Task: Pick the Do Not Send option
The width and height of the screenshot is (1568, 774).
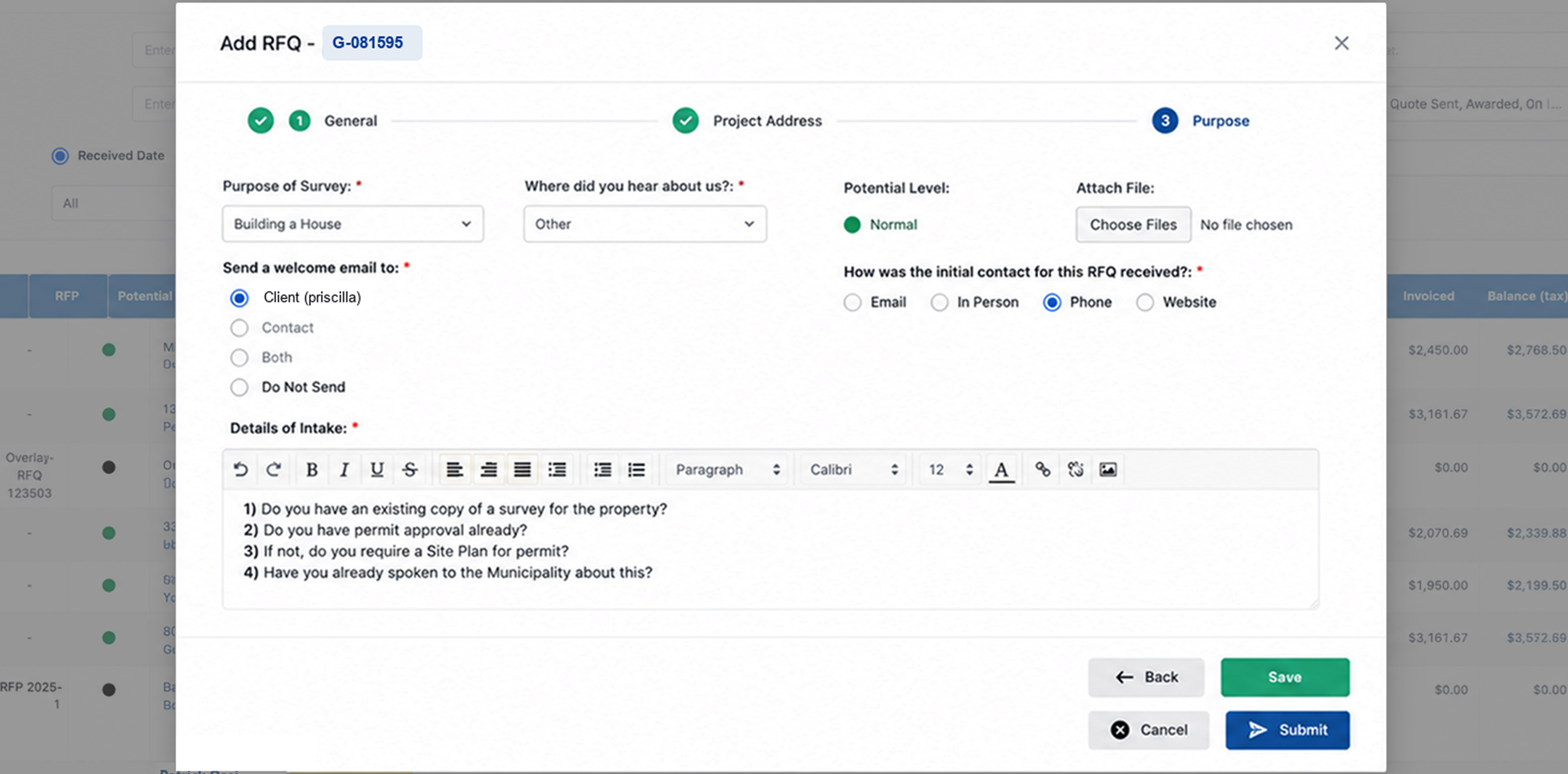Action: 239,387
